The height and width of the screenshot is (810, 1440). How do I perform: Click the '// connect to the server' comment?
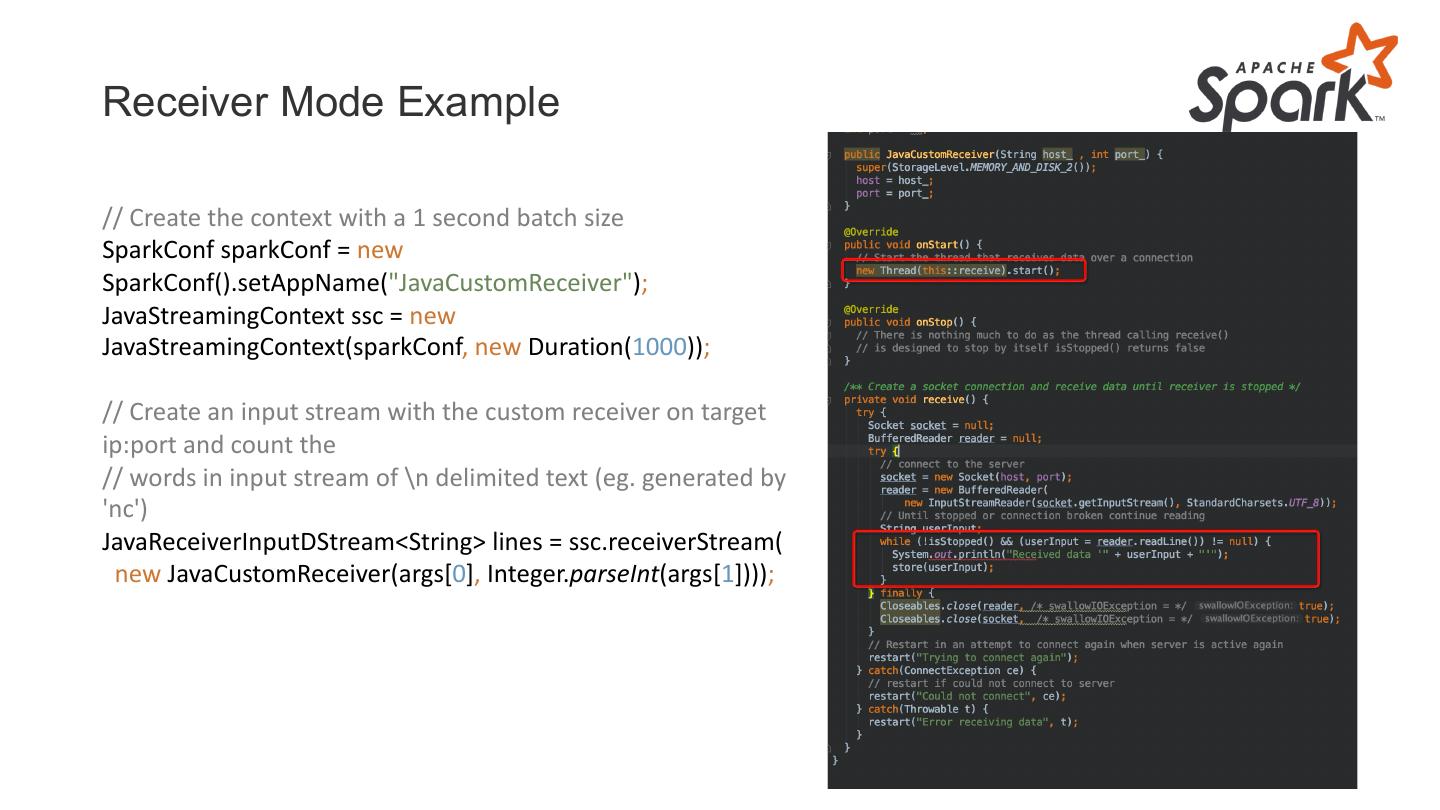[952, 464]
